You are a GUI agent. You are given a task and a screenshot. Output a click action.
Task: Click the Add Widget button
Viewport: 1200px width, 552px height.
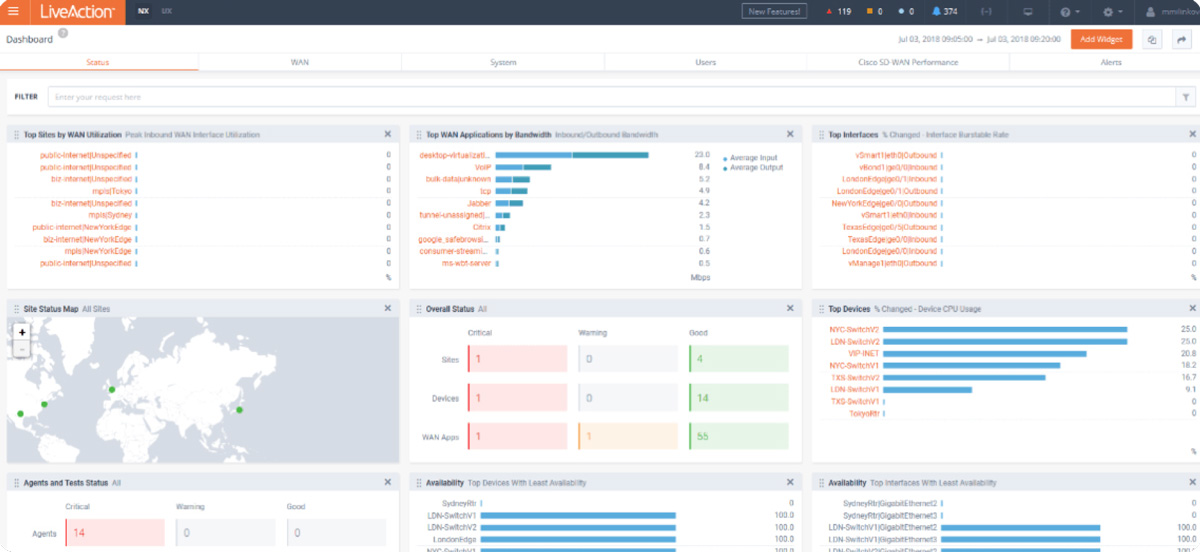tap(1101, 40)
